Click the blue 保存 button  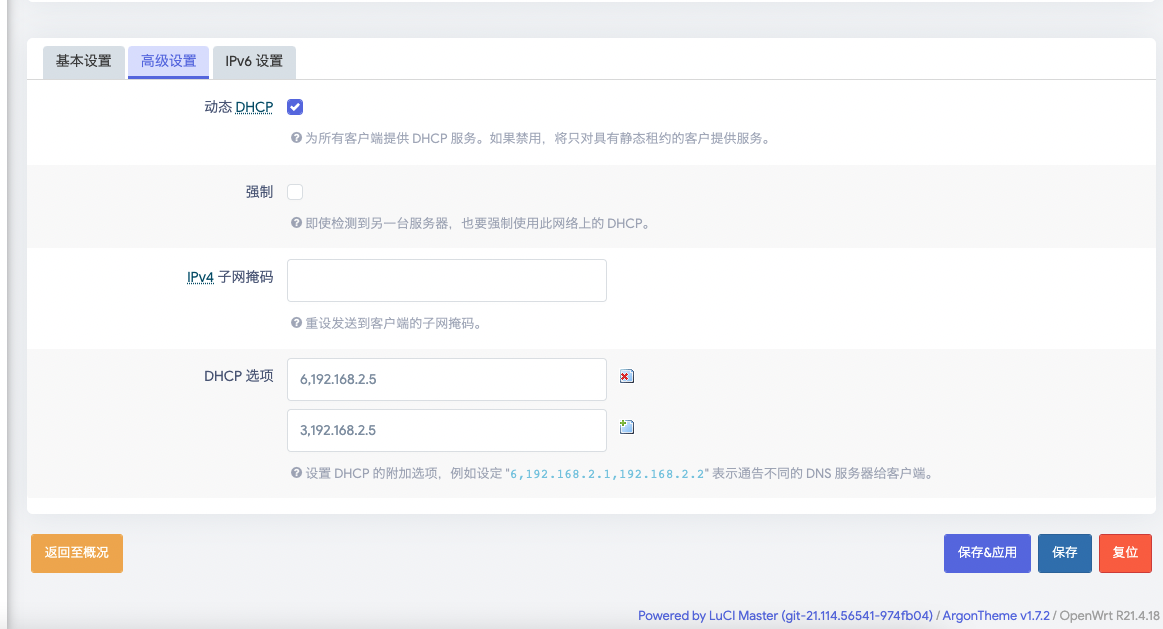tap(1064, 553)
